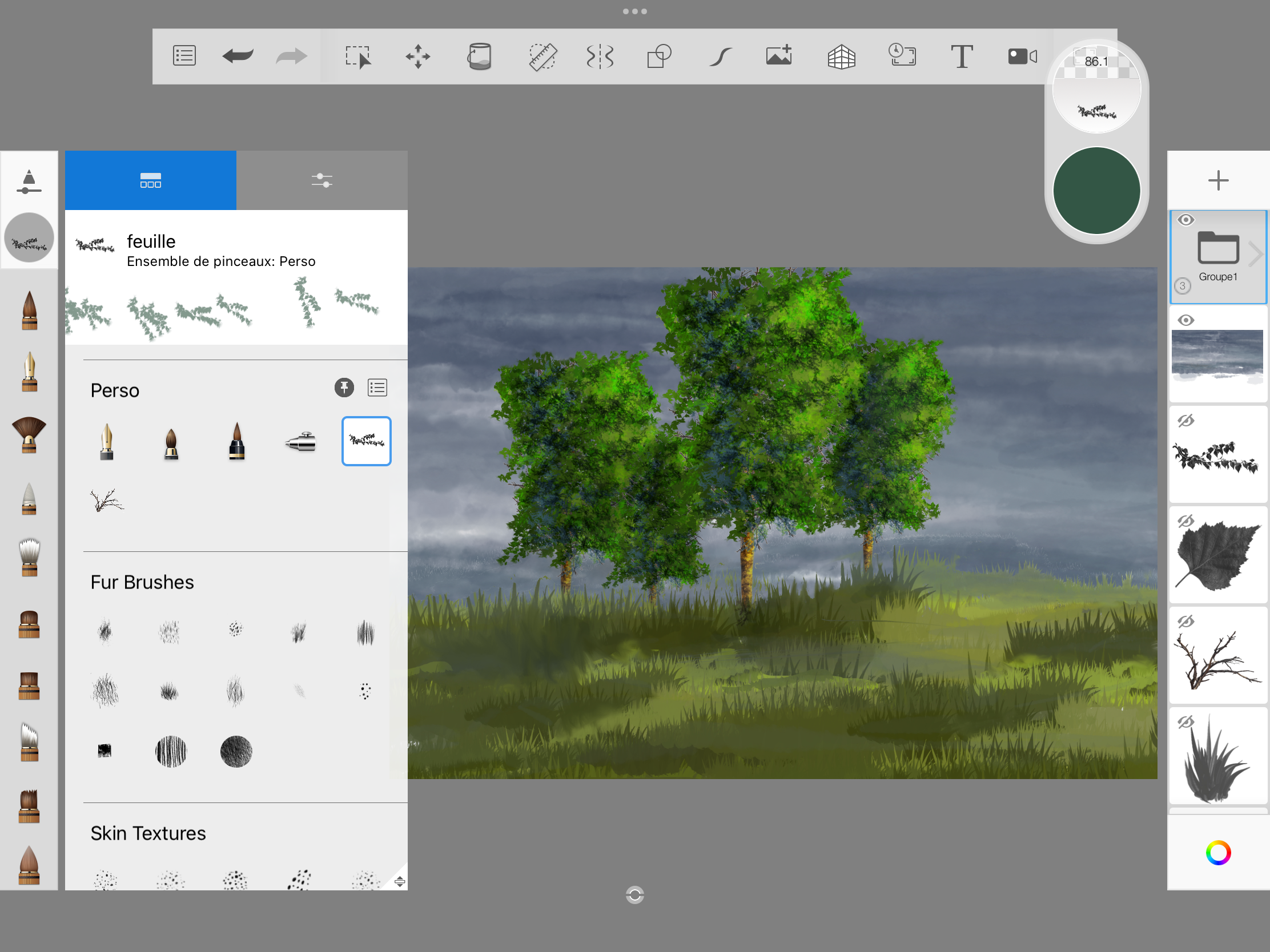Hide the cloudy sky layer
This screenshot has width=1270, height=952.
coord(1185,320)
